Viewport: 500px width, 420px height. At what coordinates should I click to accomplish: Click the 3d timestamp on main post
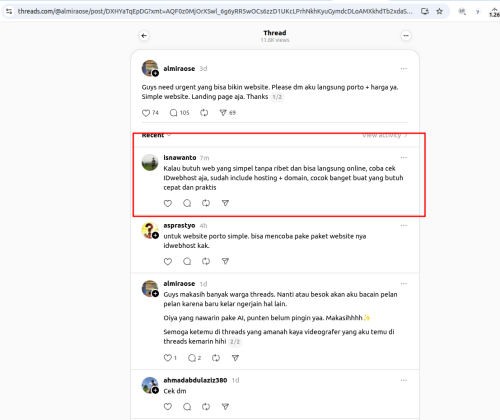pos(203,69)
